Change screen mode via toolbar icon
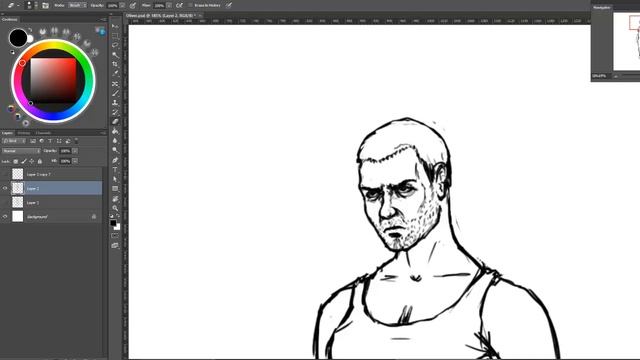640x360 pixels. point(115,245)
